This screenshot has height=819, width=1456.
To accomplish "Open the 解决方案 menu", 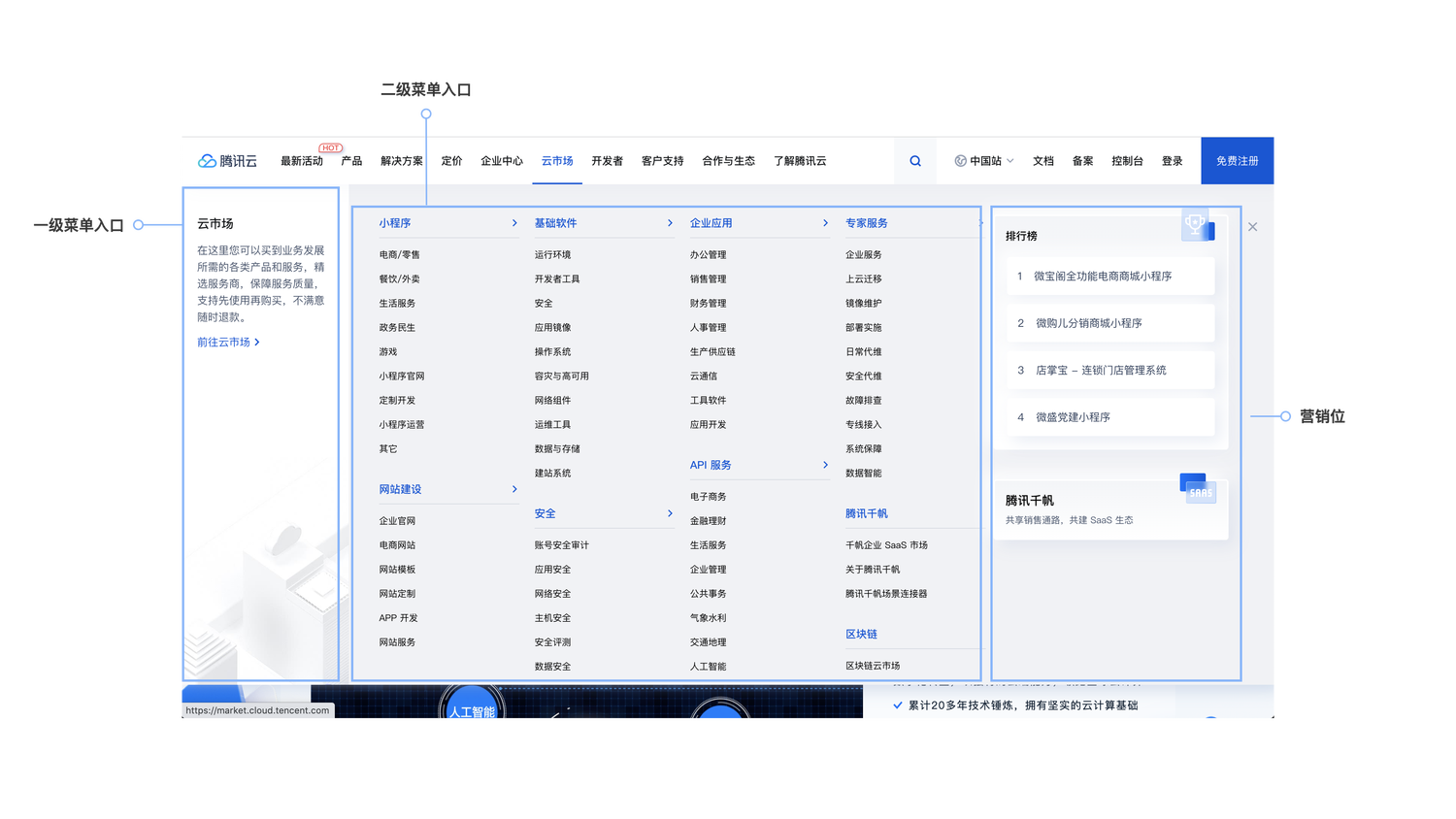I will 402,161.
